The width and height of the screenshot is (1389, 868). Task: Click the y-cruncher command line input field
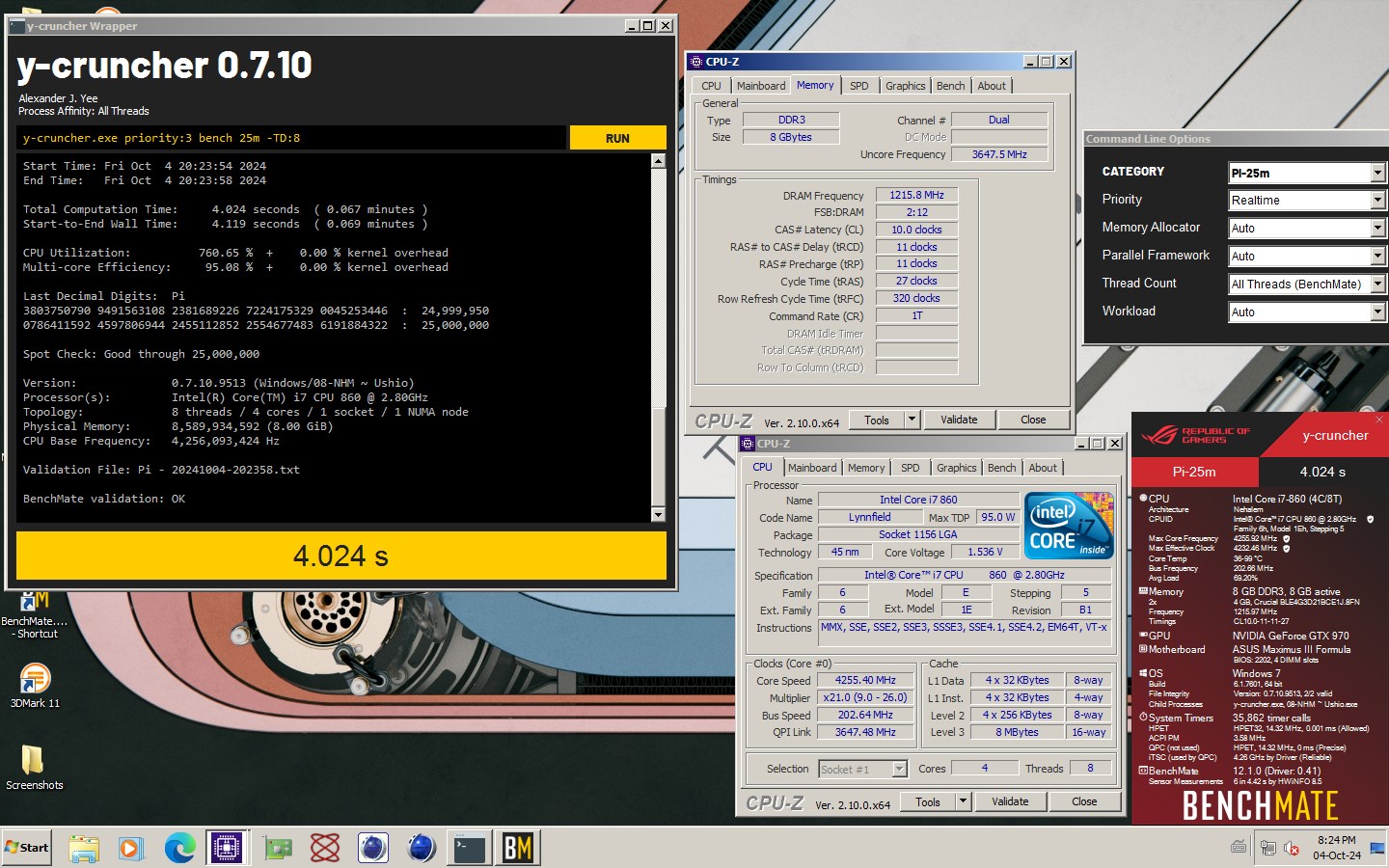[x=291, y=138]
